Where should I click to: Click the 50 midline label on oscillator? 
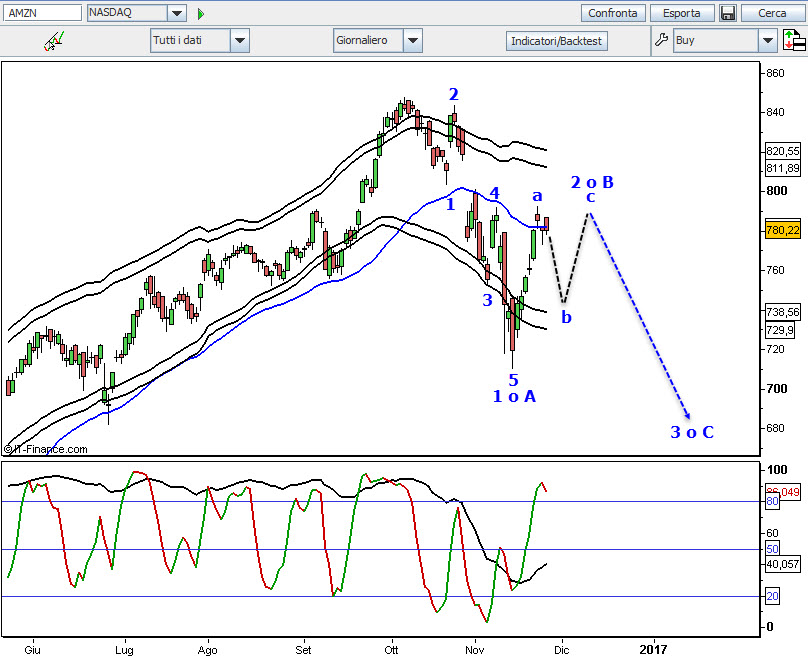(772, 549)
